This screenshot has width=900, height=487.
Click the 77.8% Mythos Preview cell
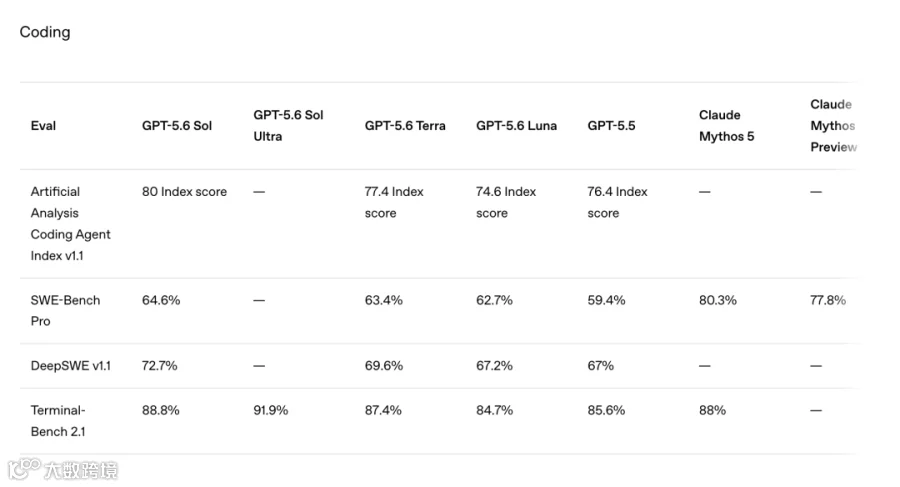828,300
